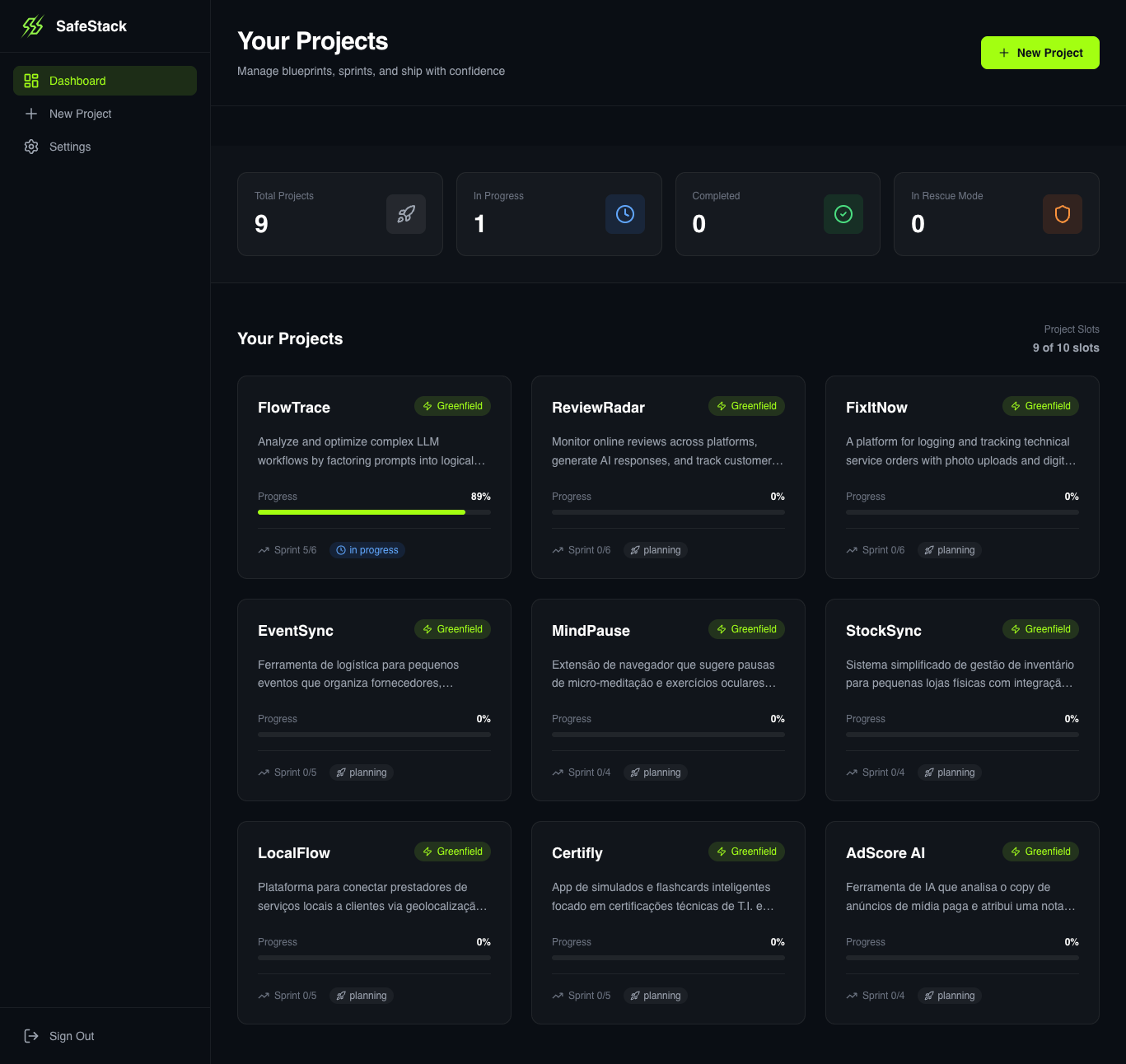Click the sprint trend icon on FlowTrace card

[x=263, y=550]
